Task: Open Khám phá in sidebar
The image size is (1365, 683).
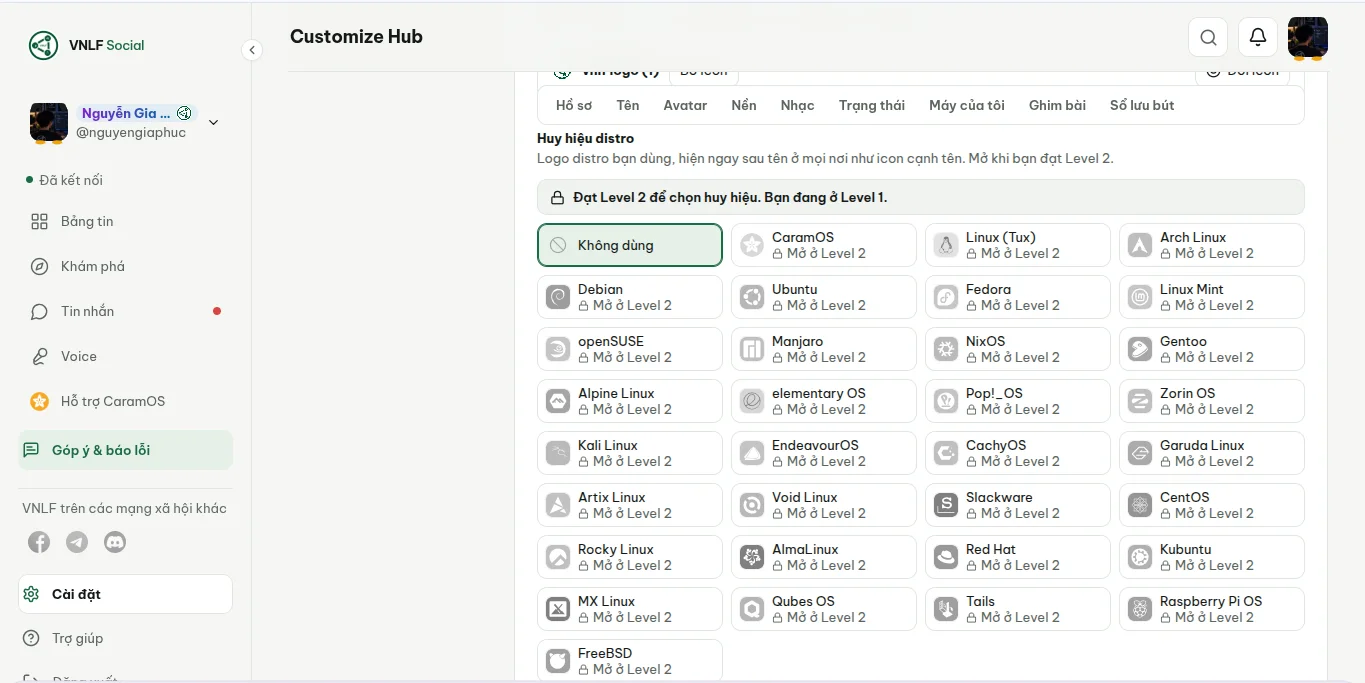Action: coord(126,266)
